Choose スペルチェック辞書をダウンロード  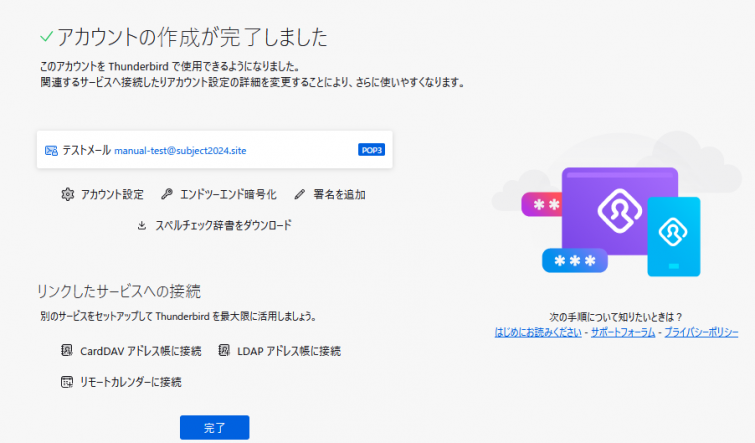(x=223, y=225)
